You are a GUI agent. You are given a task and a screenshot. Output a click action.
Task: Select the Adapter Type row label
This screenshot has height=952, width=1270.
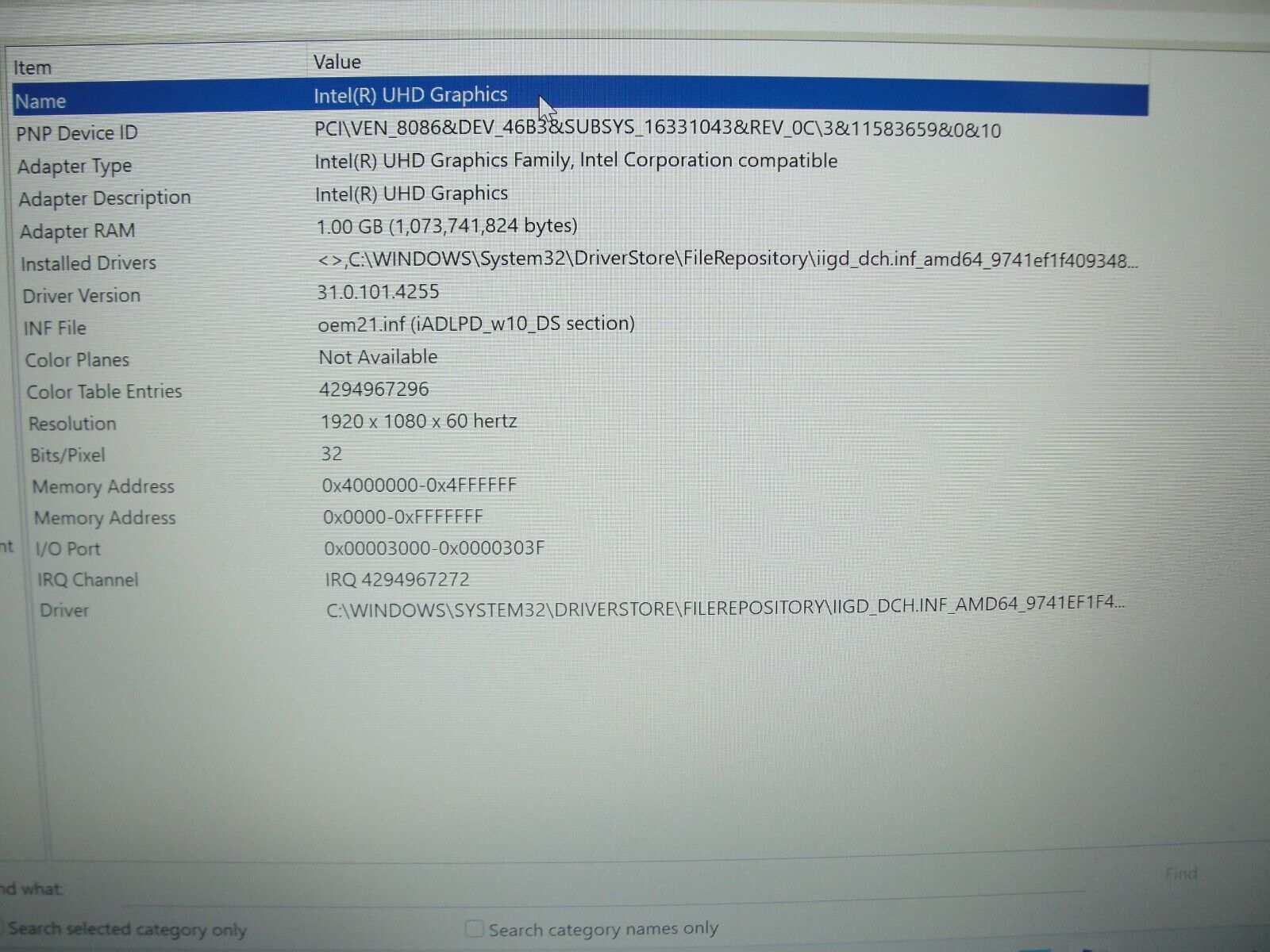[x=75, y=167]
